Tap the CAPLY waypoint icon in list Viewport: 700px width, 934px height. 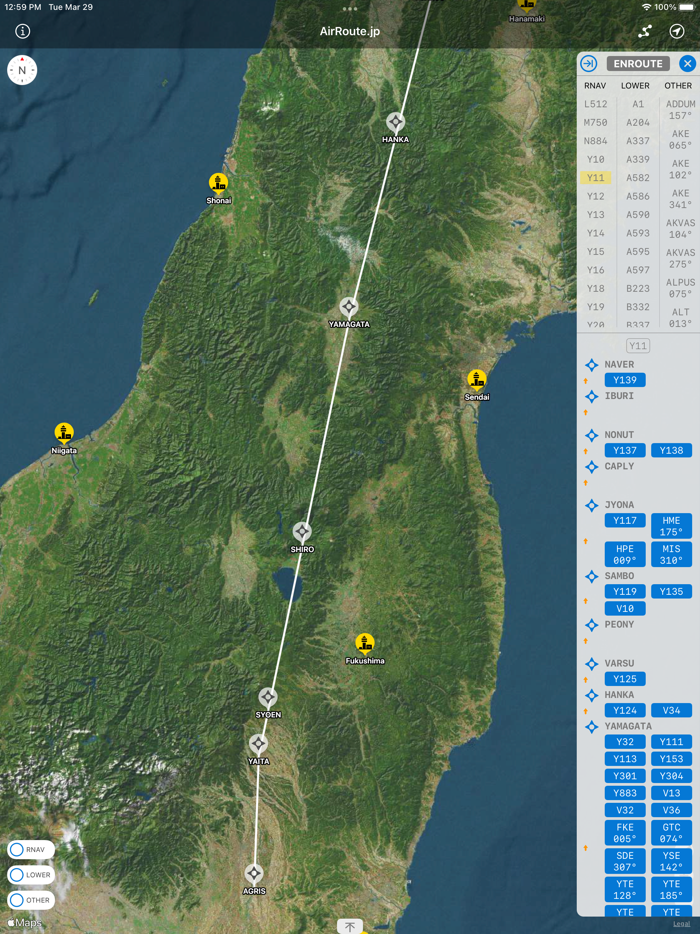(x=592, y=466)
